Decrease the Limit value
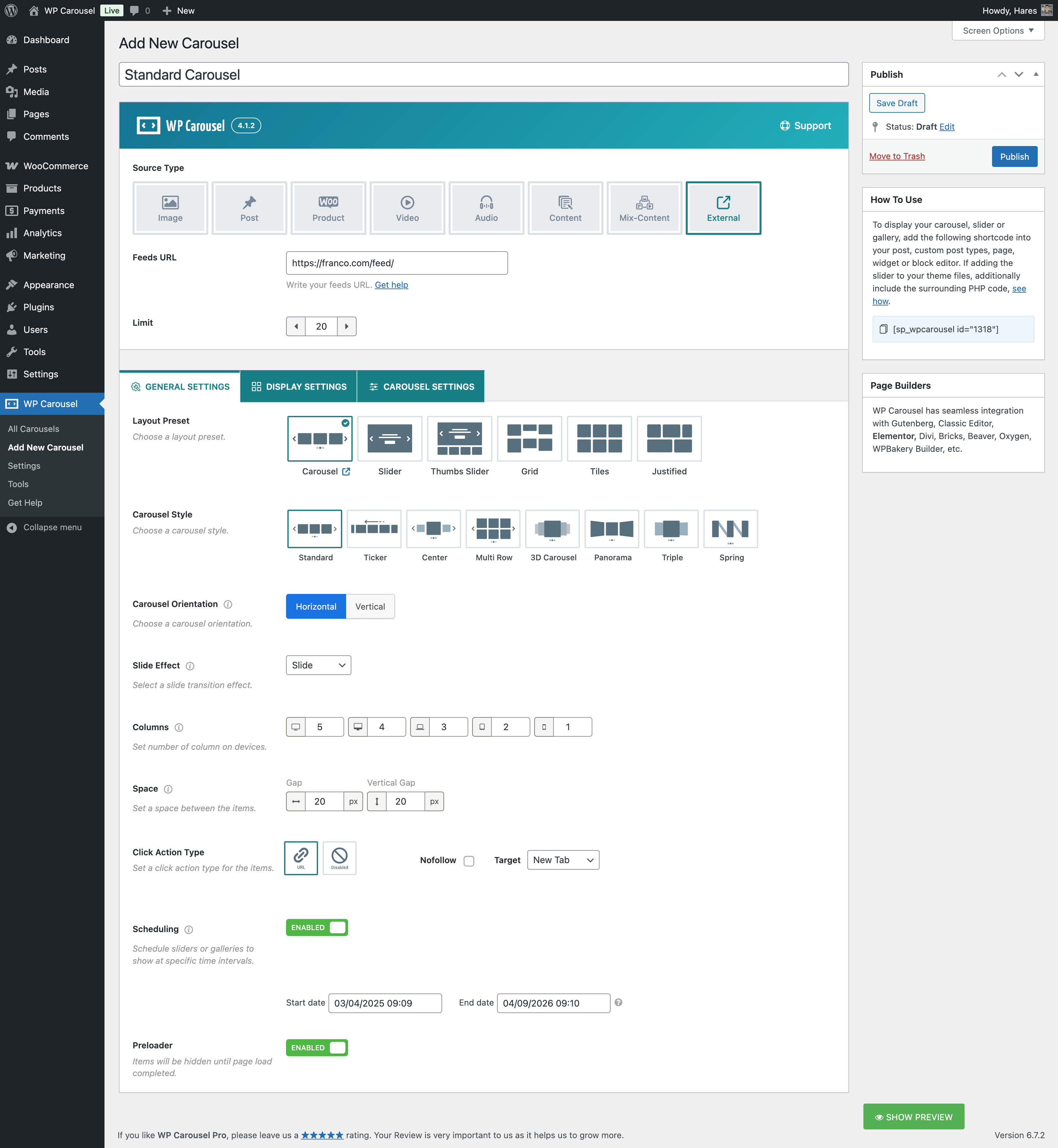Screen dimensions: 1058x1148 tap(296, 326)
